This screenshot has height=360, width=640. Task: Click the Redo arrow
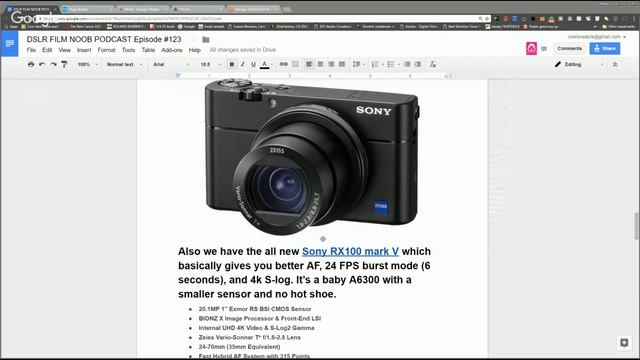pyautogui.click(x=53, y=64)
